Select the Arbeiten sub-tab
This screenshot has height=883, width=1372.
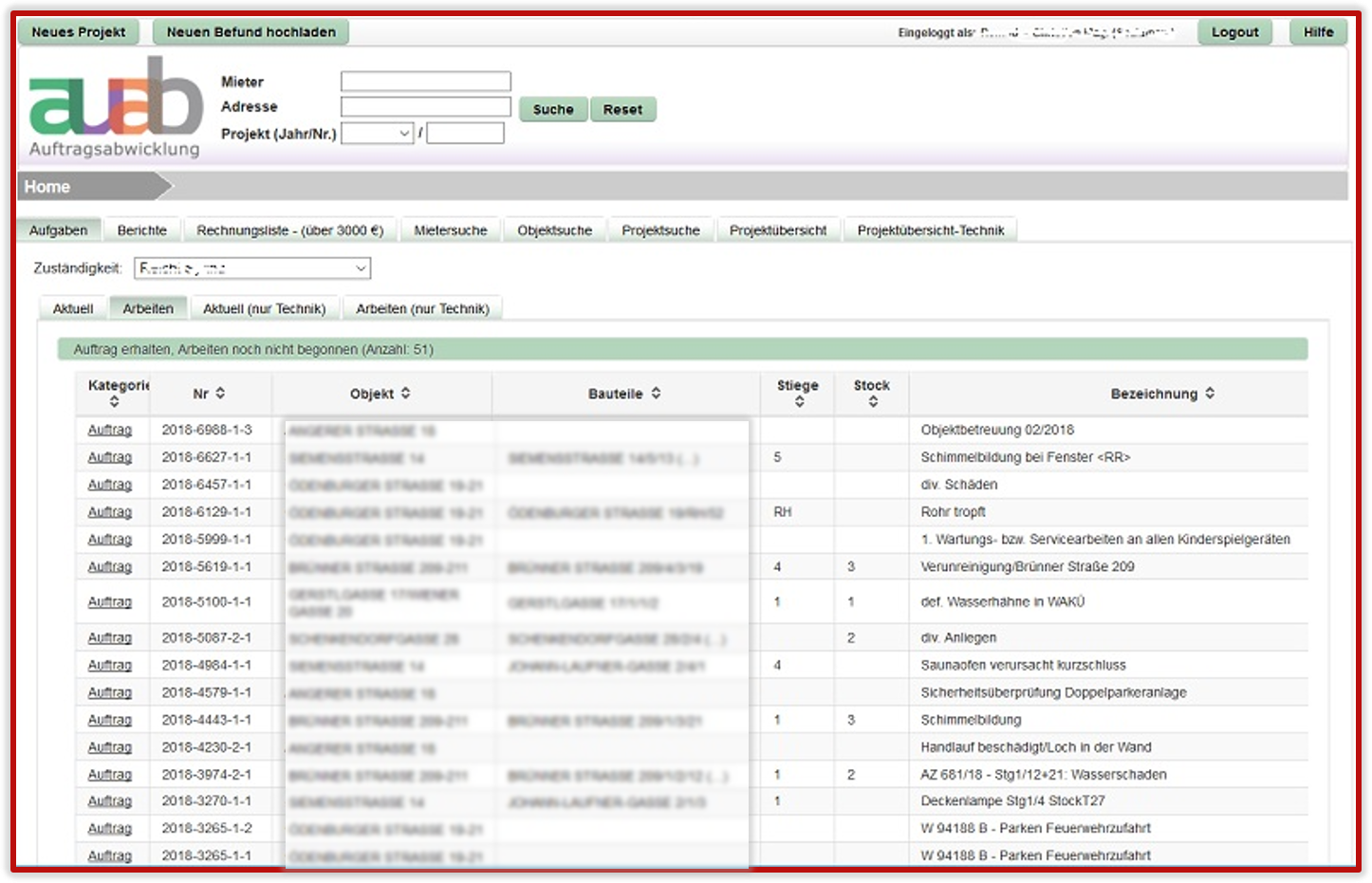tap(148, 309)
